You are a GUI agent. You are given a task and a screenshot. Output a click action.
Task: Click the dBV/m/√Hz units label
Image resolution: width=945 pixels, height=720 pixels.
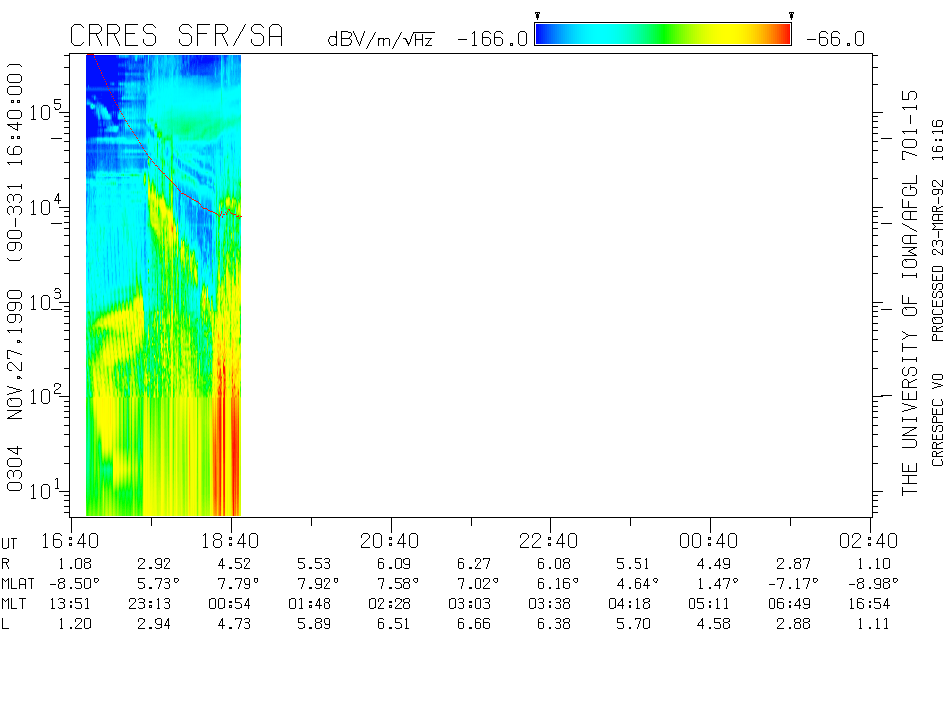[381, 40]
